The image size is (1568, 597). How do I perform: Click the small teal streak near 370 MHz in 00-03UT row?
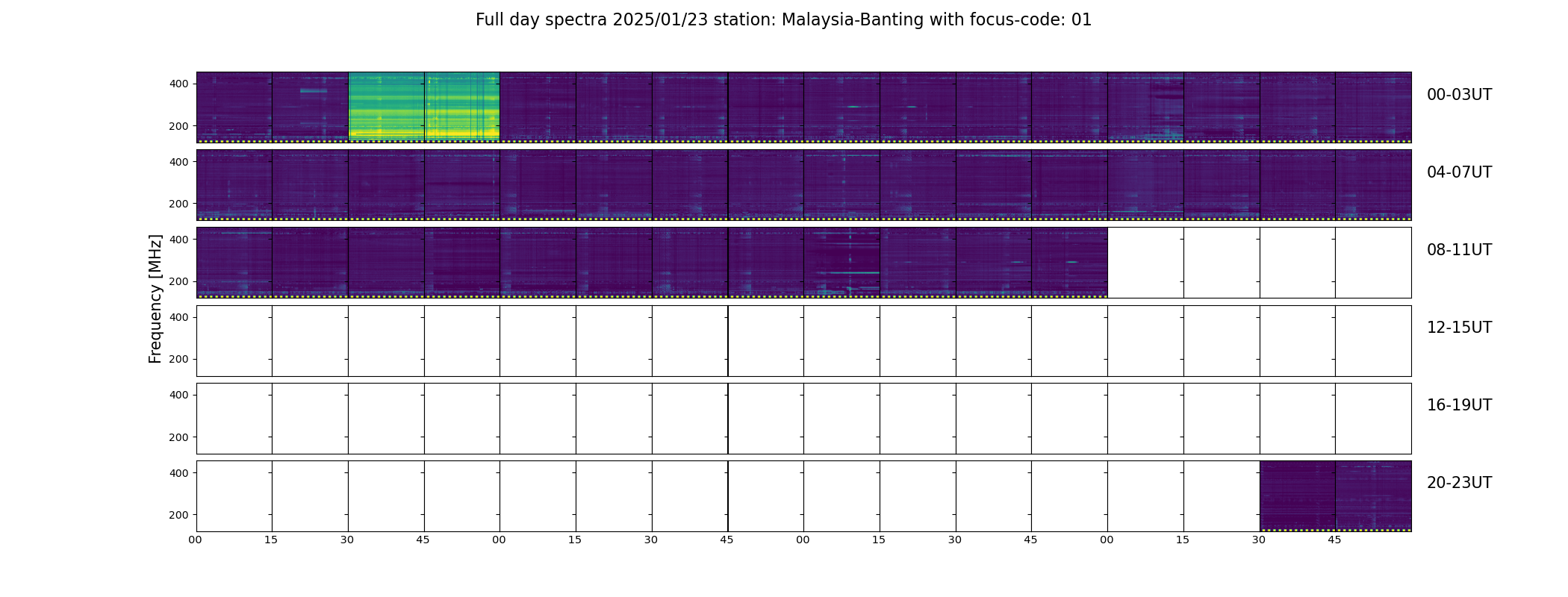(314, 91)
